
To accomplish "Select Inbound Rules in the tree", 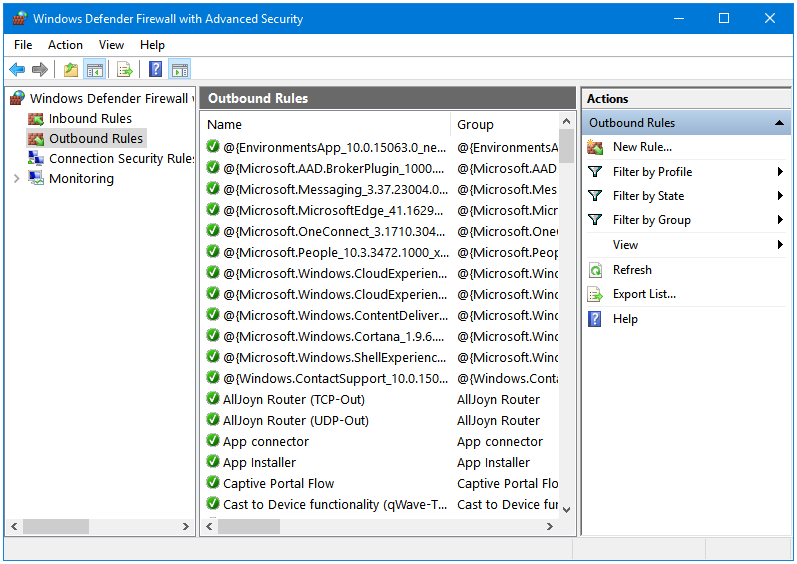I will click(90, 118).
